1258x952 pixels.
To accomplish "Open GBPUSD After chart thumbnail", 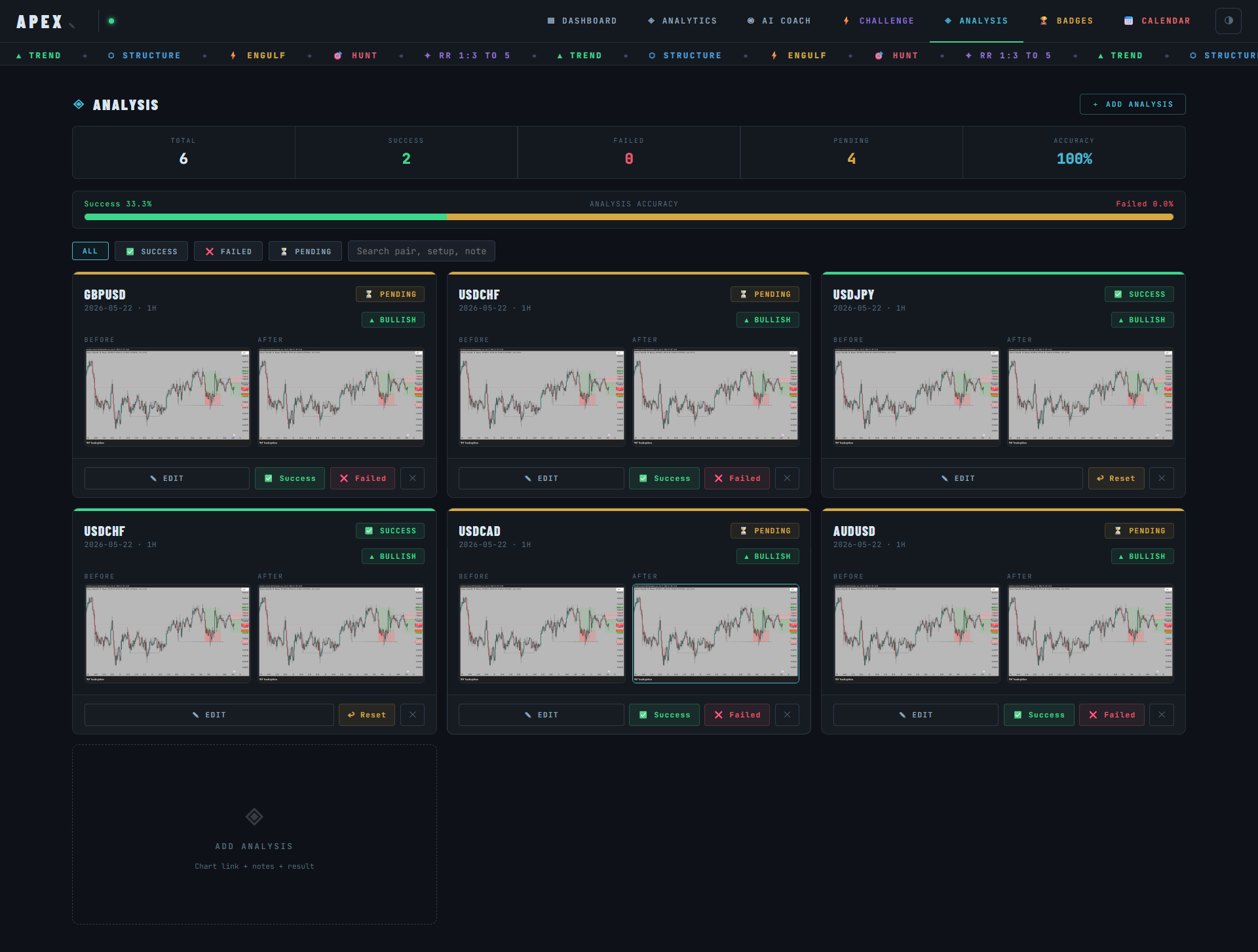I will click(x=341, y=396).
